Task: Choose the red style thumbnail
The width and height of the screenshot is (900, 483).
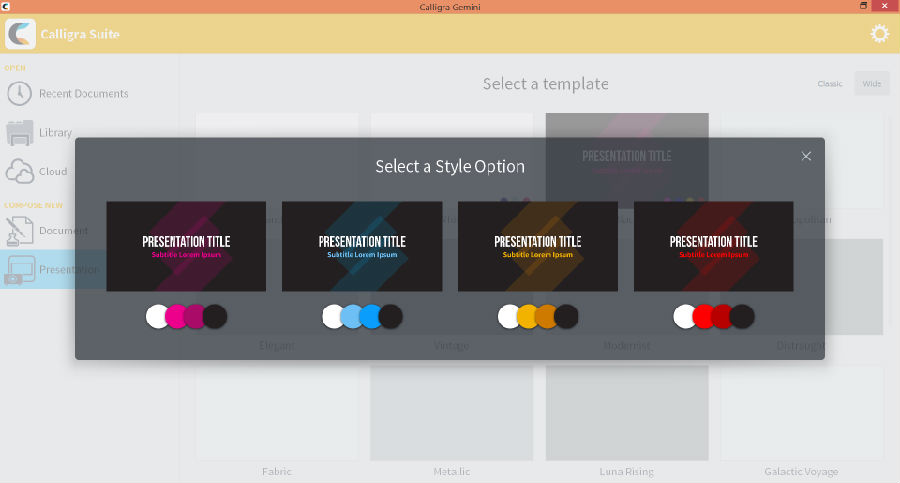Action: click(713, 246)
